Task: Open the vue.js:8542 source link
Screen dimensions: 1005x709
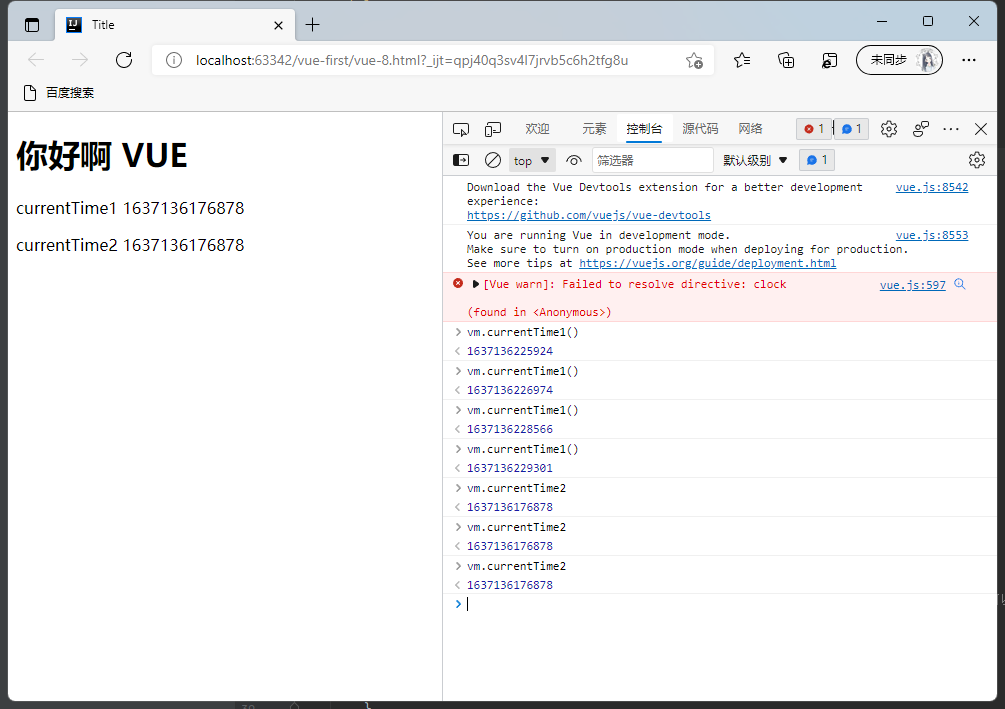Action: point(932,187)
